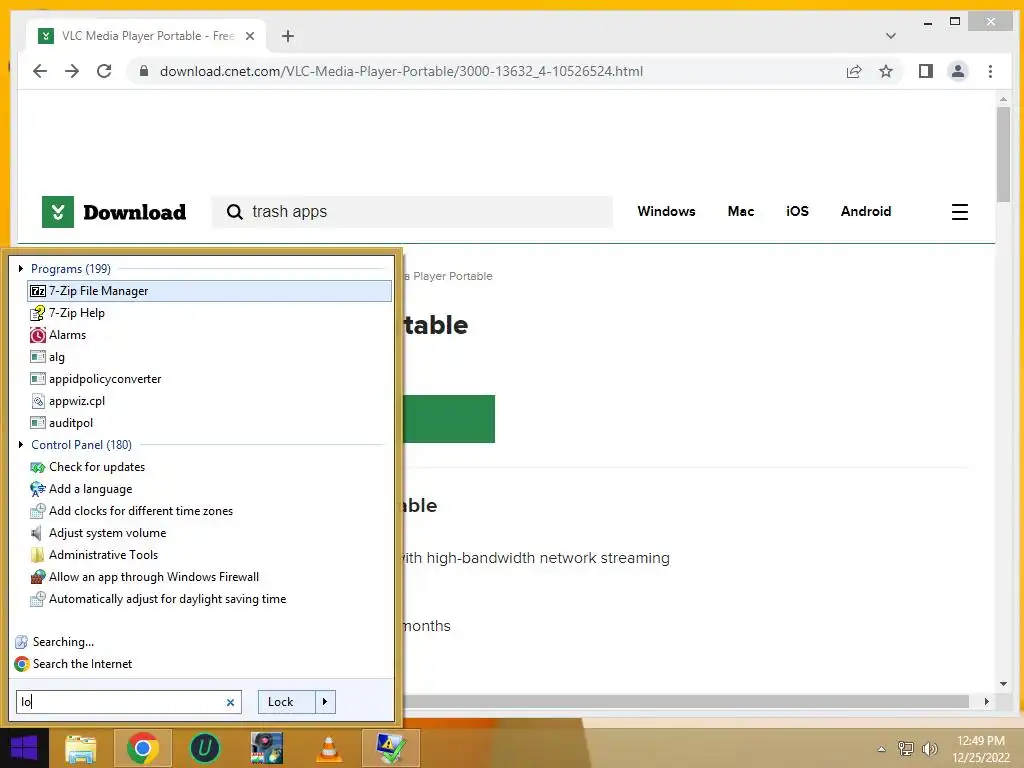Click the Chrome address bar URL
Viewport: 1024px width, 768px height.
(401, 71)
